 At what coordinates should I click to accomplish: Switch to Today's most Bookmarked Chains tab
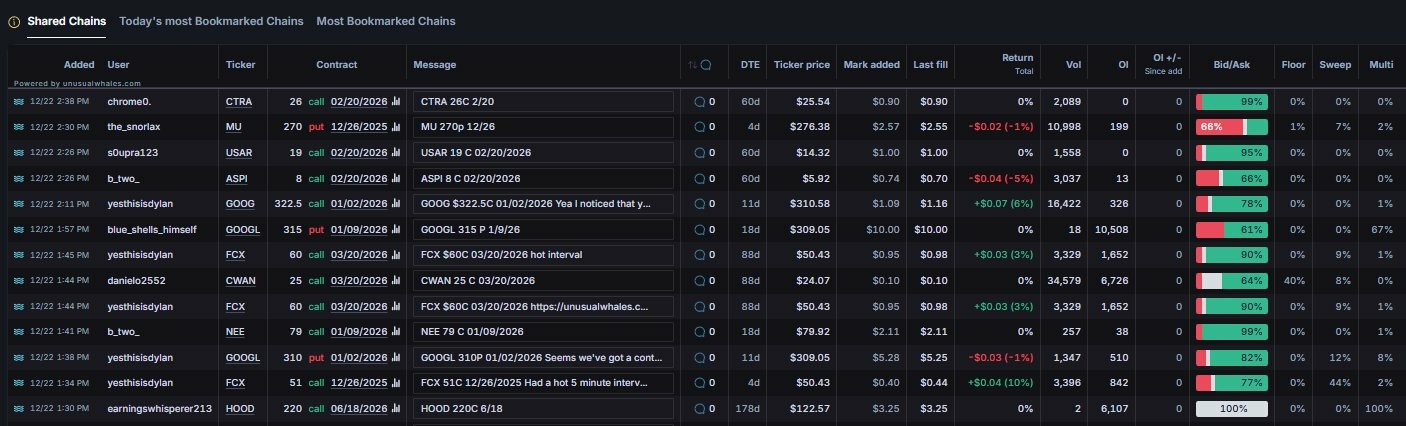(211, 21)
